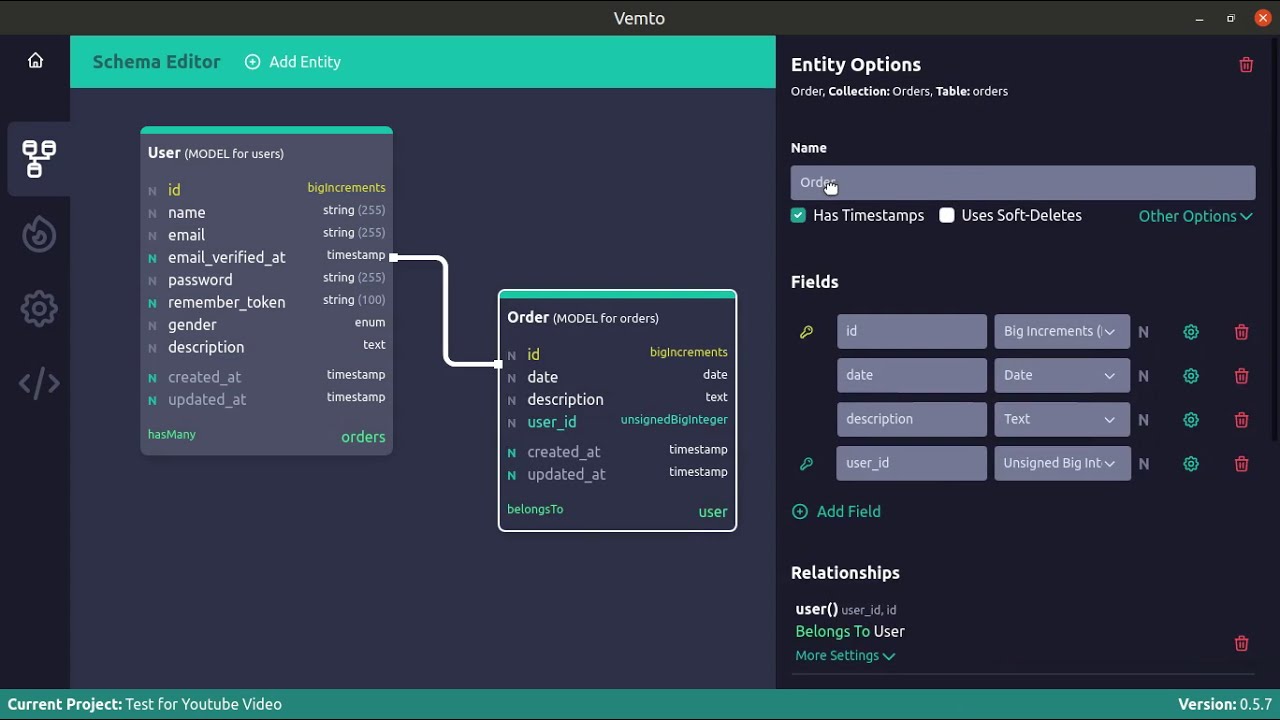Viewport: 1280px width, 720px height.
Task: Click the primary key icon for the id field
Action: (807, 332)
